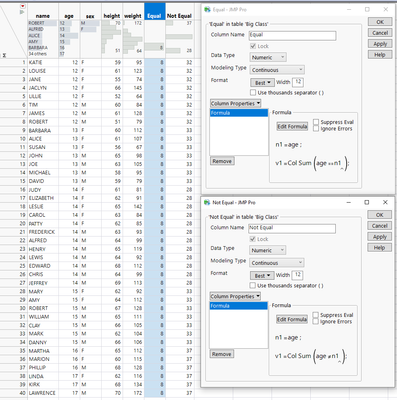Open Data Type dropdown in Not Equal dialog
Screen dimensions: 397x400
[x=268, y=250]
